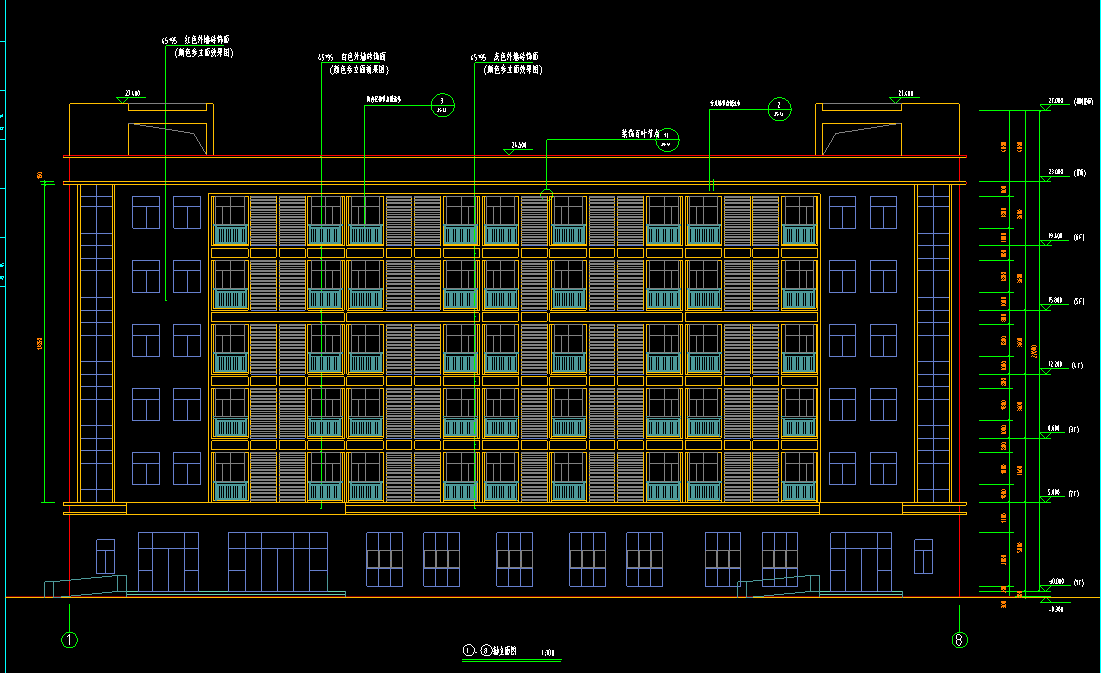Select detail callout circle numbered 3

[442, 103]
